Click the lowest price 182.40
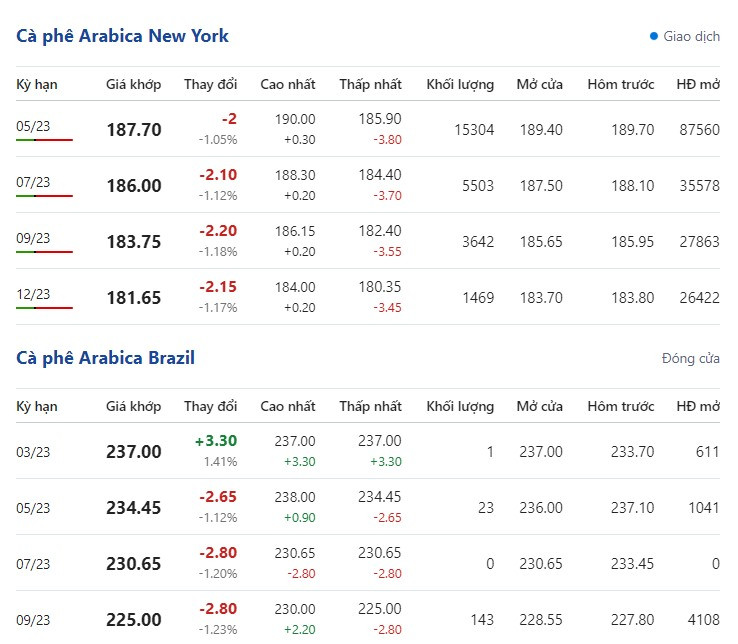The image size is (738, 644). 380,231
